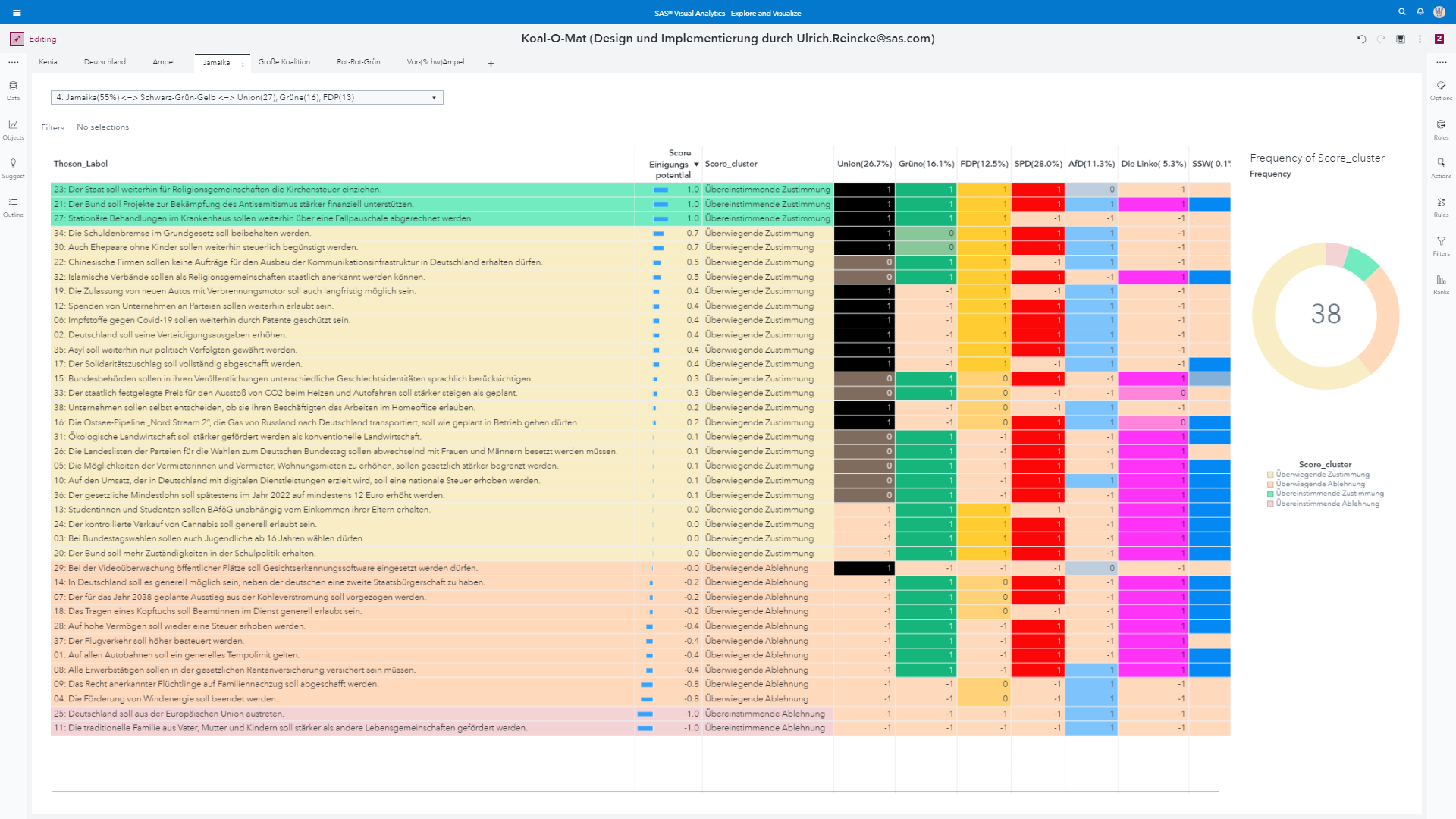This screenshot has height=819, width=1456.
Task: Click the pencil Editing mode icon
Action: [x=17, y=39]
